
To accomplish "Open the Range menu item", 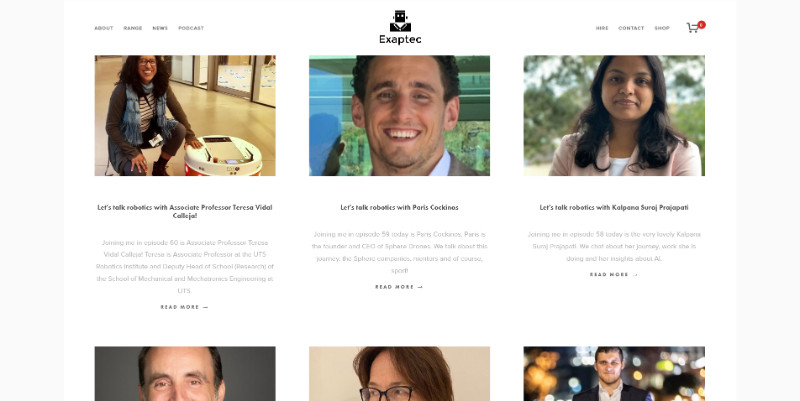I will (133, 28).
